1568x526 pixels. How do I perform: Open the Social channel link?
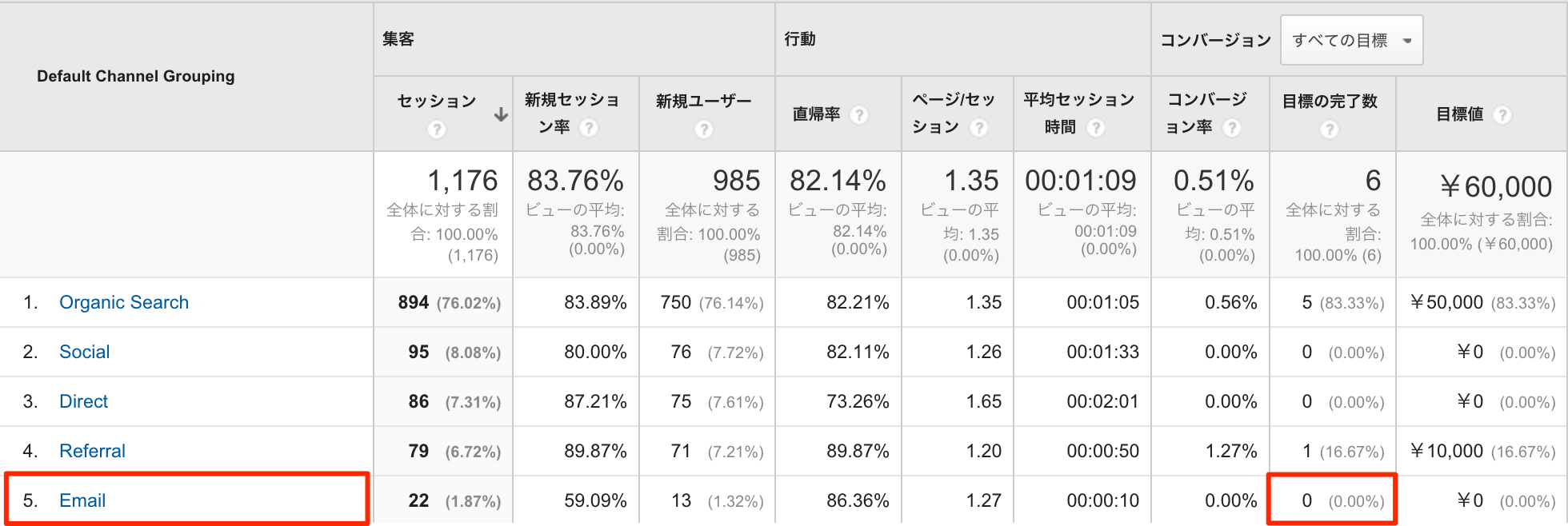(85, 352)
